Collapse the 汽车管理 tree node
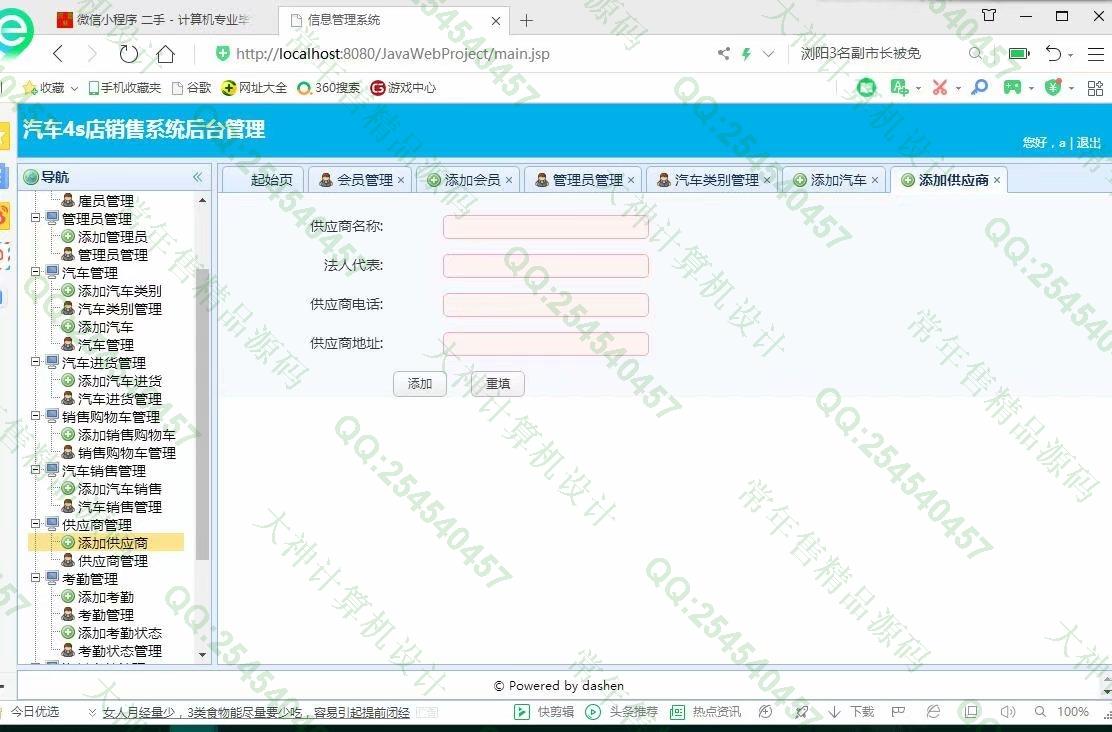 [x=37, y=272]
